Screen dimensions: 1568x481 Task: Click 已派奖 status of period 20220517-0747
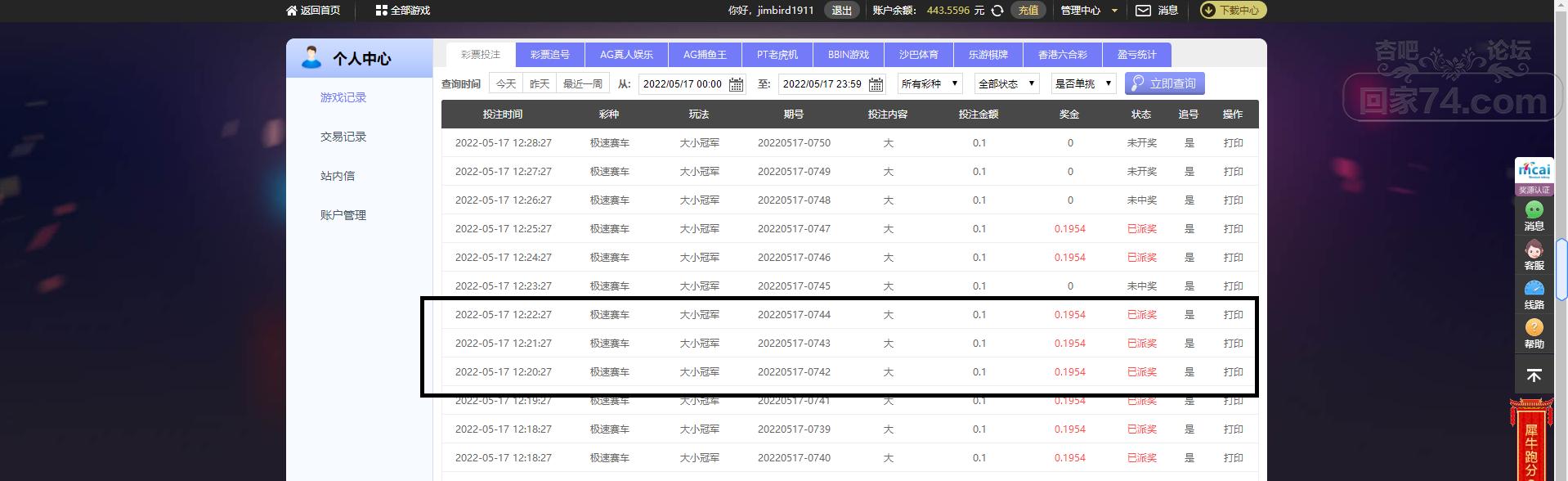1141,229
